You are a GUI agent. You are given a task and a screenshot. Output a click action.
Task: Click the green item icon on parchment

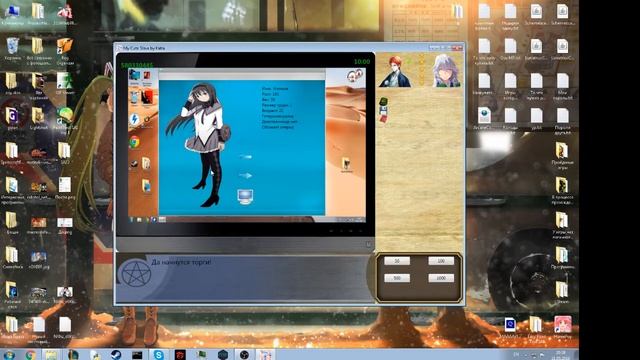click(383, 101)
